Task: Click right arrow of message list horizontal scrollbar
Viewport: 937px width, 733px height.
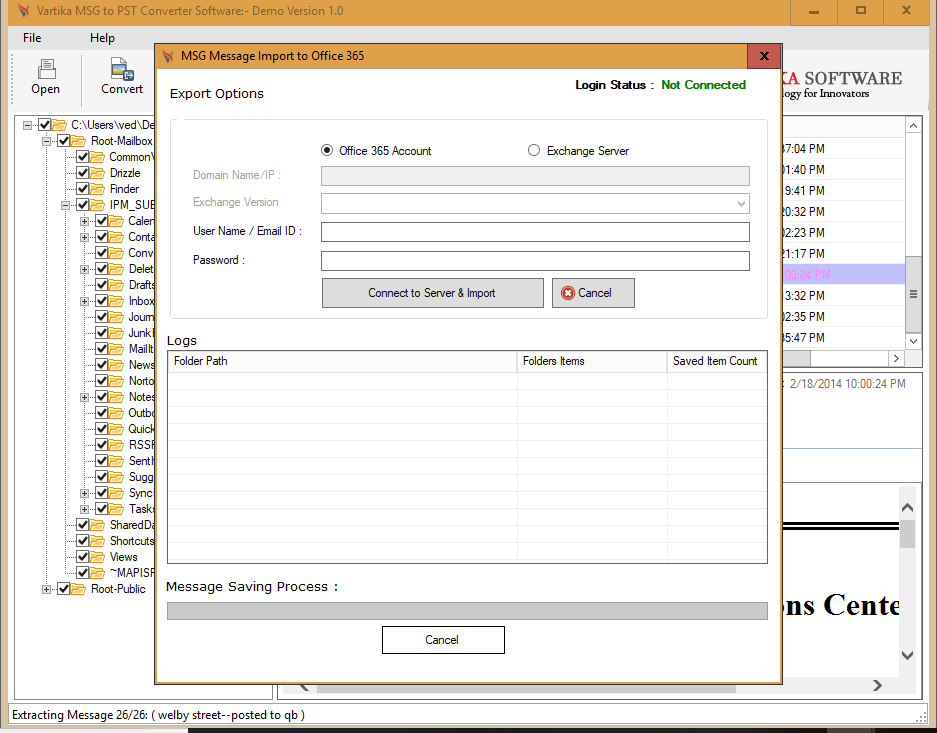Action: point(896,358)
